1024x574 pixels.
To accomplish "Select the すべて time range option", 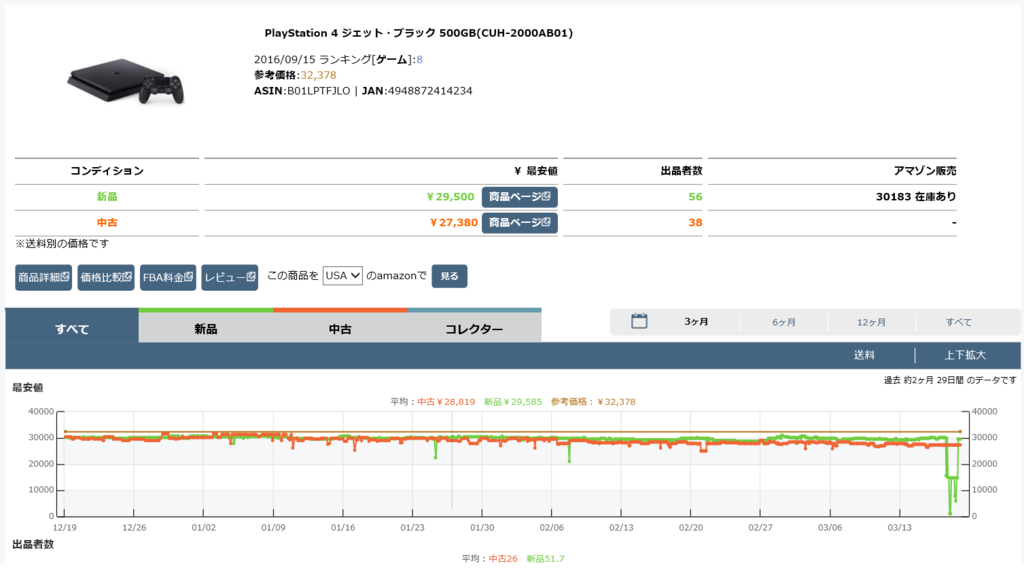I will click(x=959, y=322).
